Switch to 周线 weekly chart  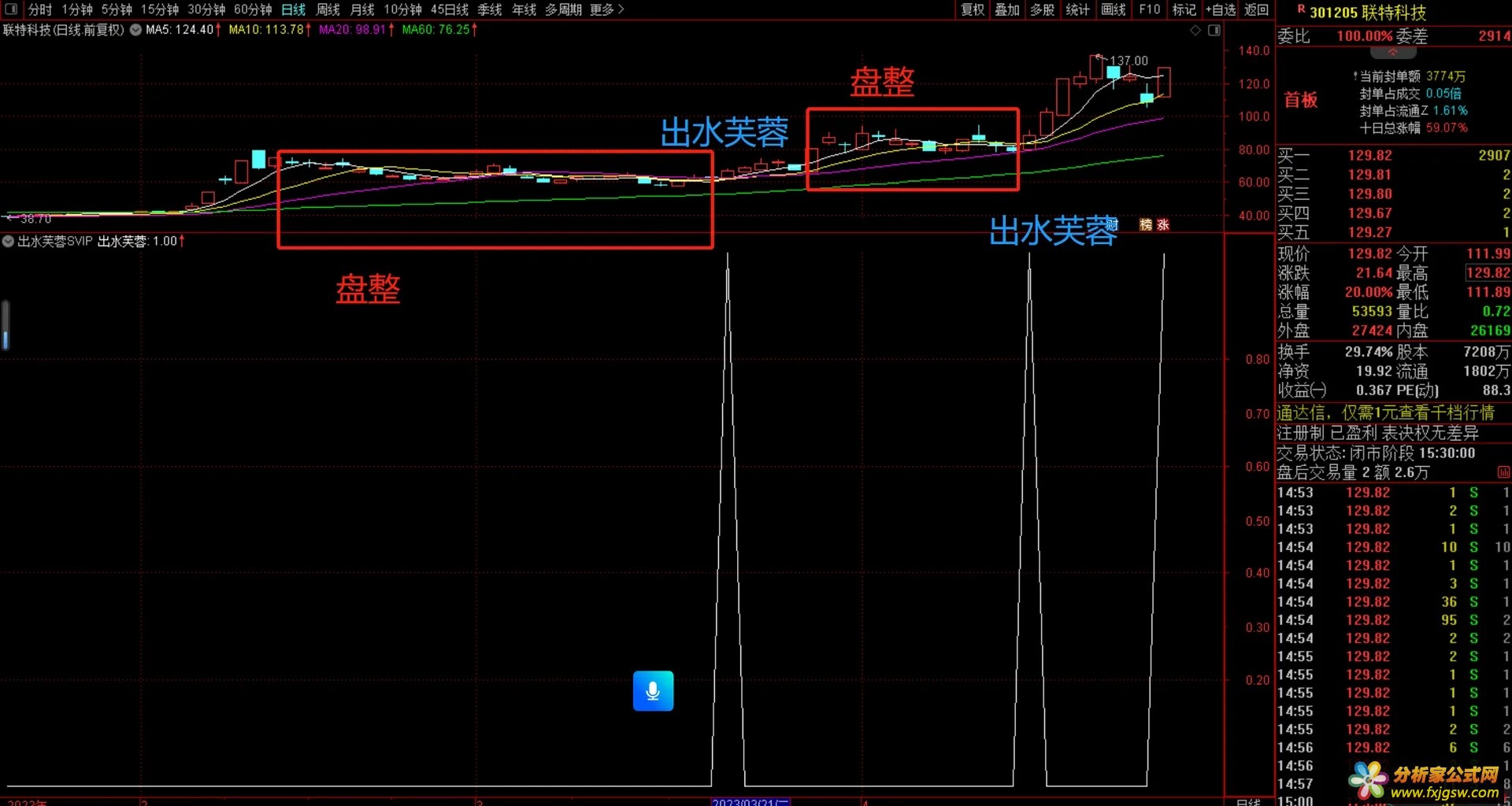click(x=328, y=9)
